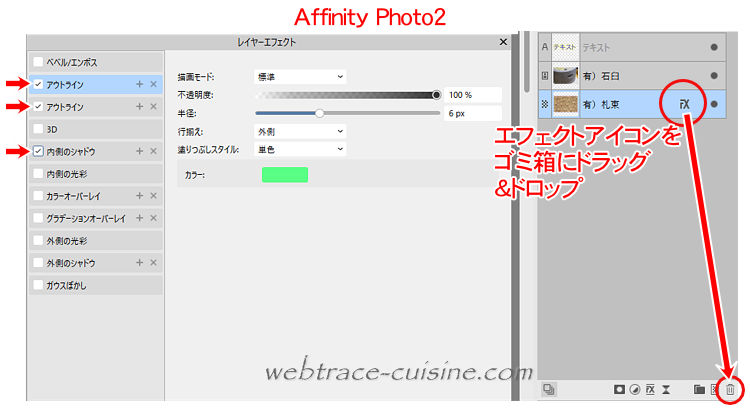Open the 行揃え dropdown set to 外側
Image resolution: width=750 pixels, height=412 pixels.
click(300, 131)
